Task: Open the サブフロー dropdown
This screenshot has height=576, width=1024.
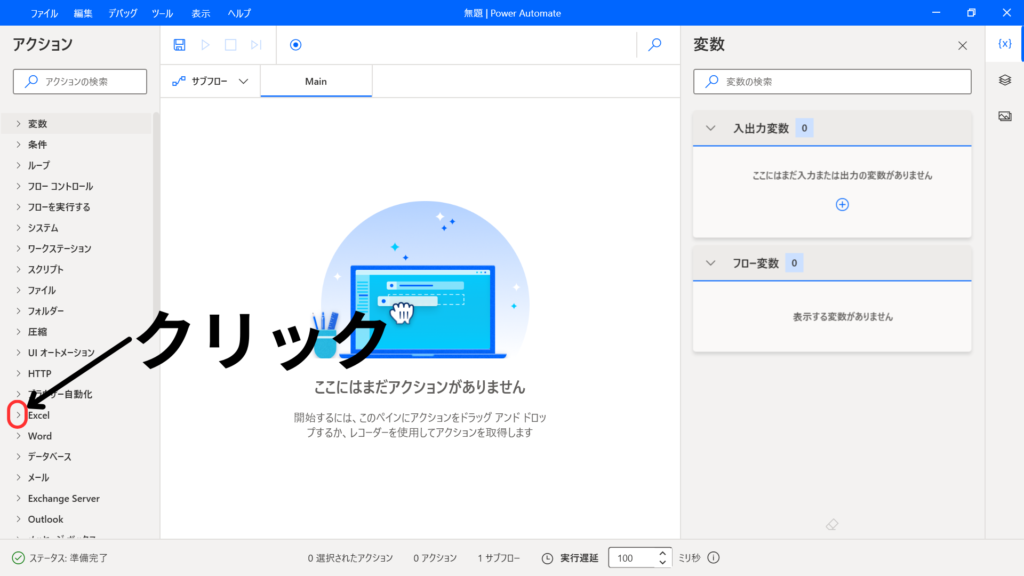Action: tap(210, 81)
